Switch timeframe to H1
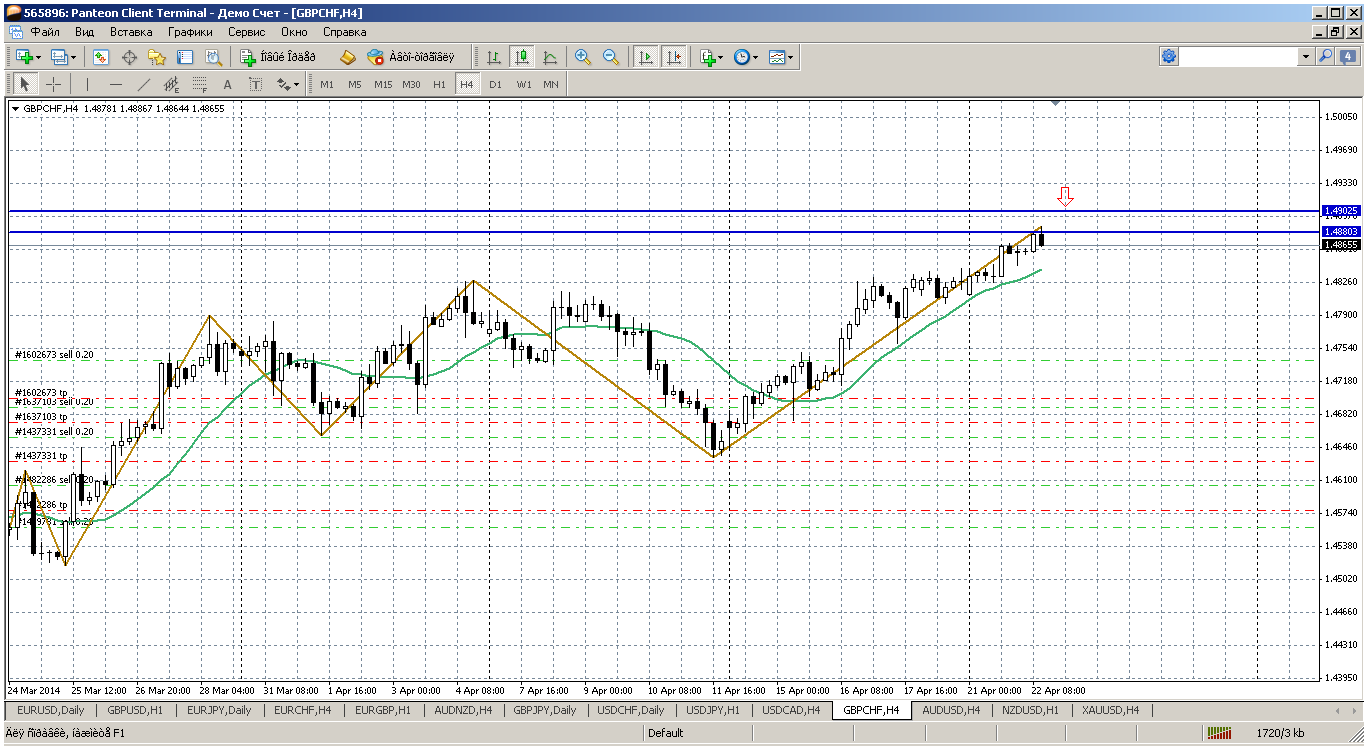Screen dimensions: 1368x746 (x=439, y=84)
